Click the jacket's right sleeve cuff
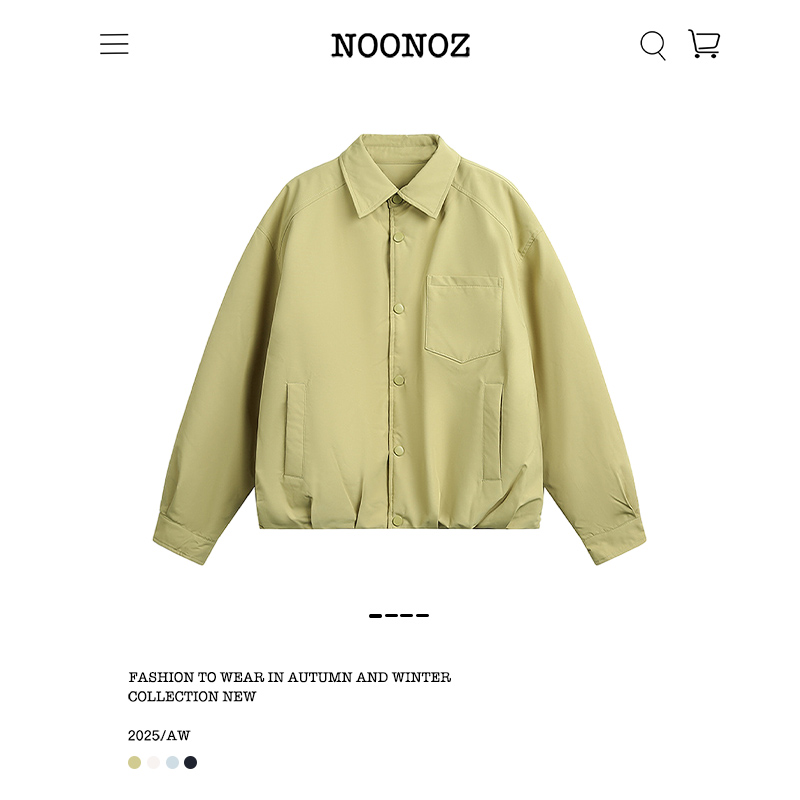 tap(614, 538)
